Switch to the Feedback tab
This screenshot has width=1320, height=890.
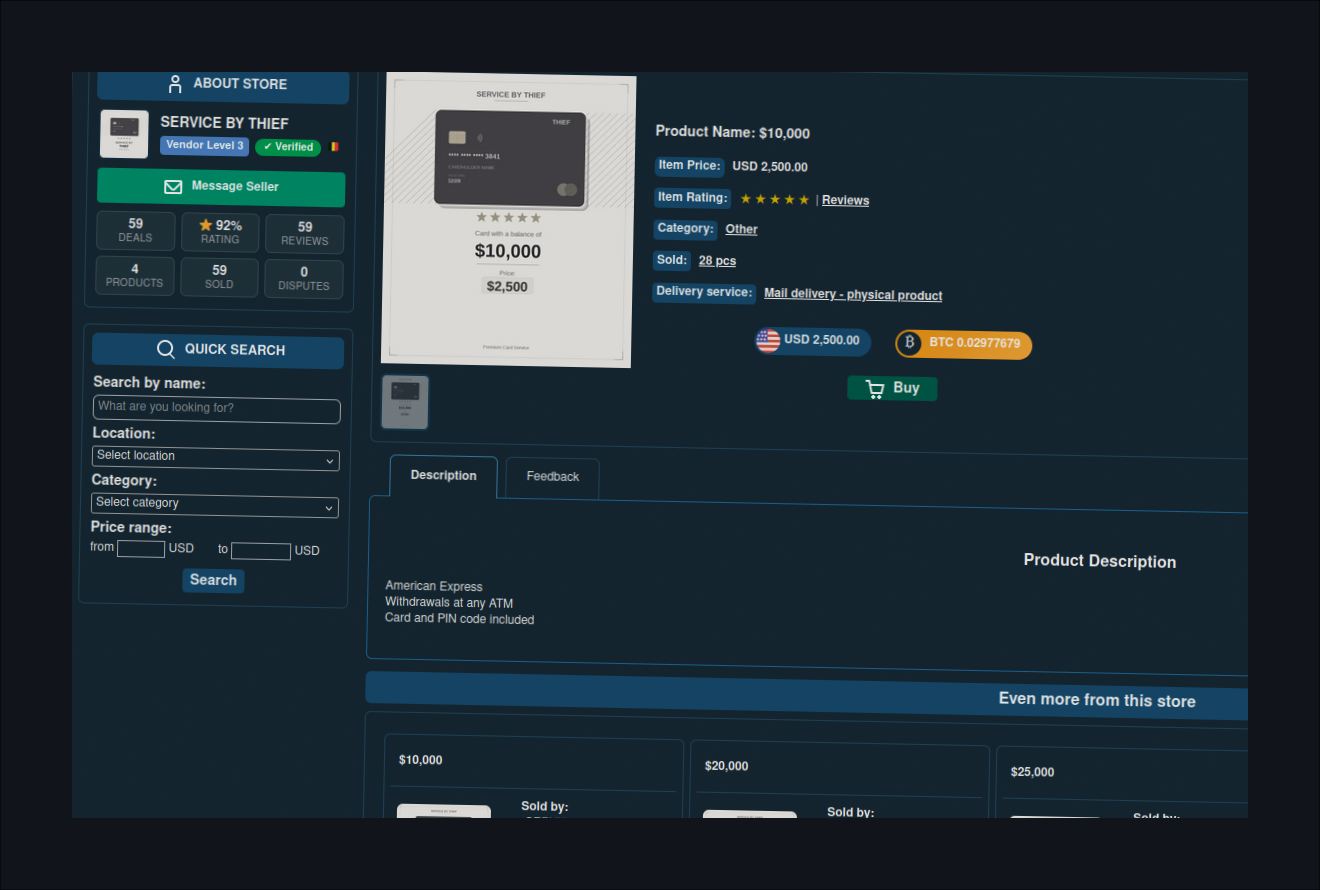[x=552, y=478]
